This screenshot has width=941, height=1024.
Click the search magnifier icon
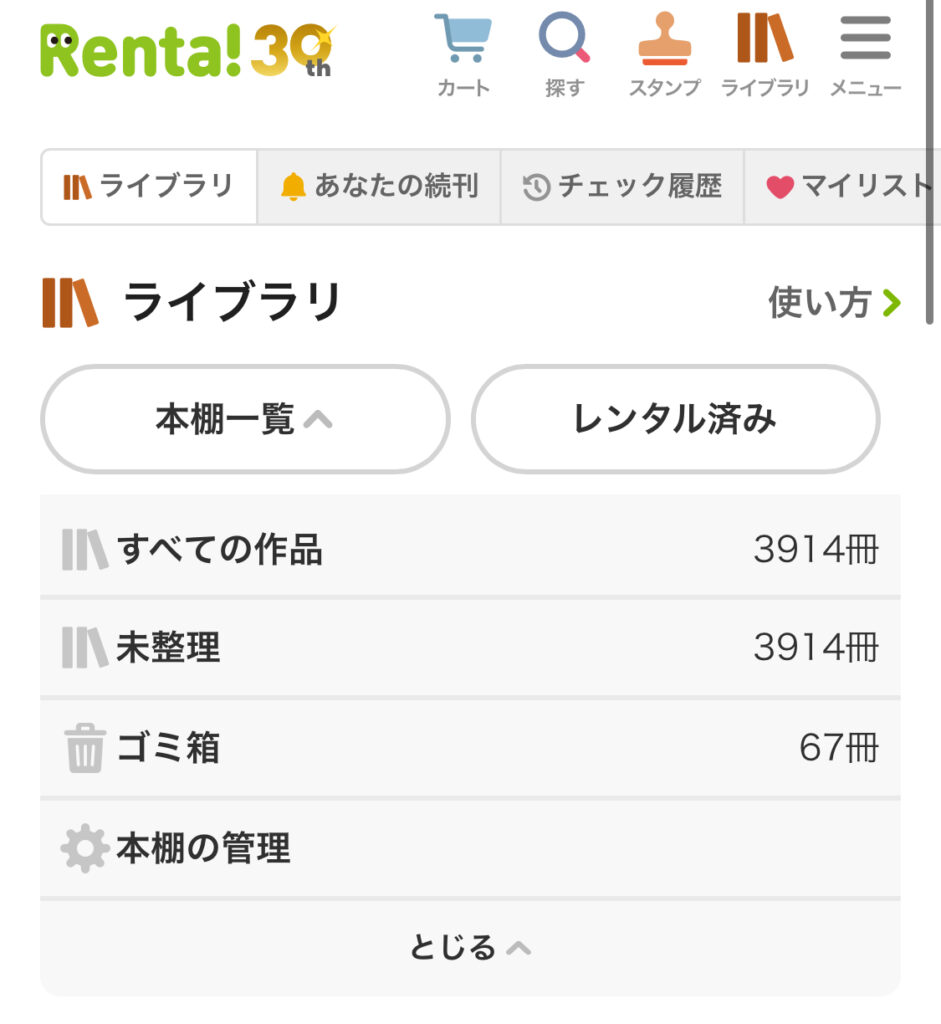pos(564,40)
